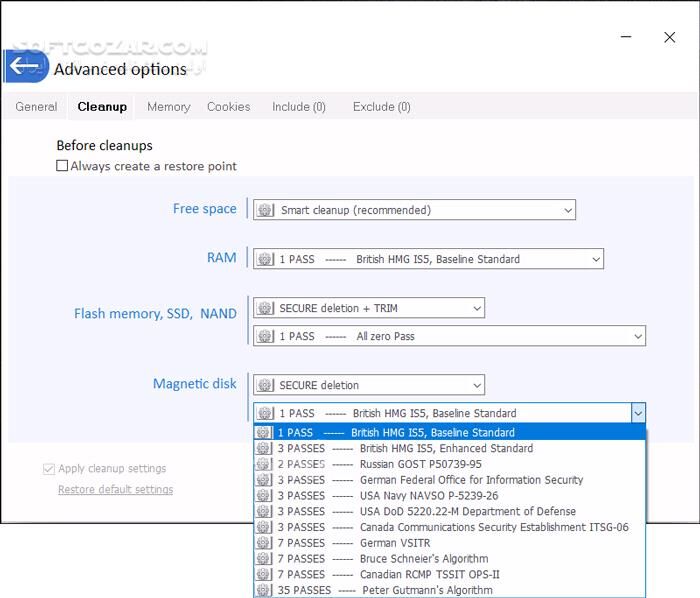Go to the General tab
Image resolution: width=700 pixels, height=598 pixels.
click(36, 107)
